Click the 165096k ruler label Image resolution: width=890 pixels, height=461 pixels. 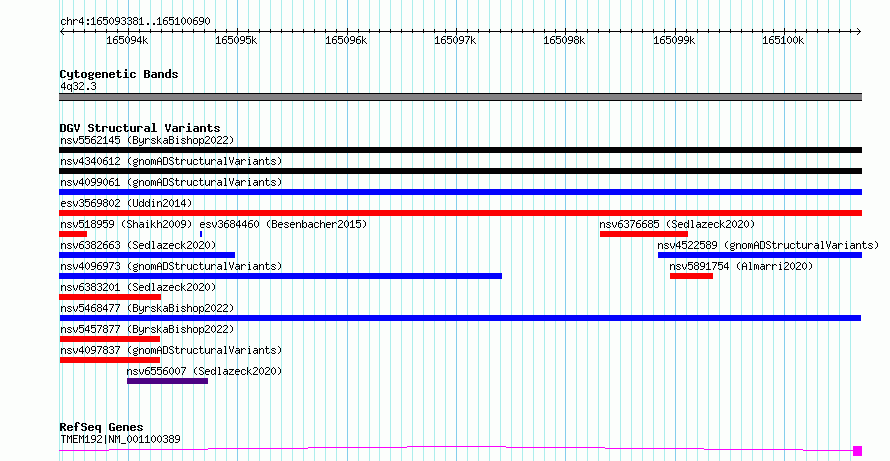pos(346,40)
